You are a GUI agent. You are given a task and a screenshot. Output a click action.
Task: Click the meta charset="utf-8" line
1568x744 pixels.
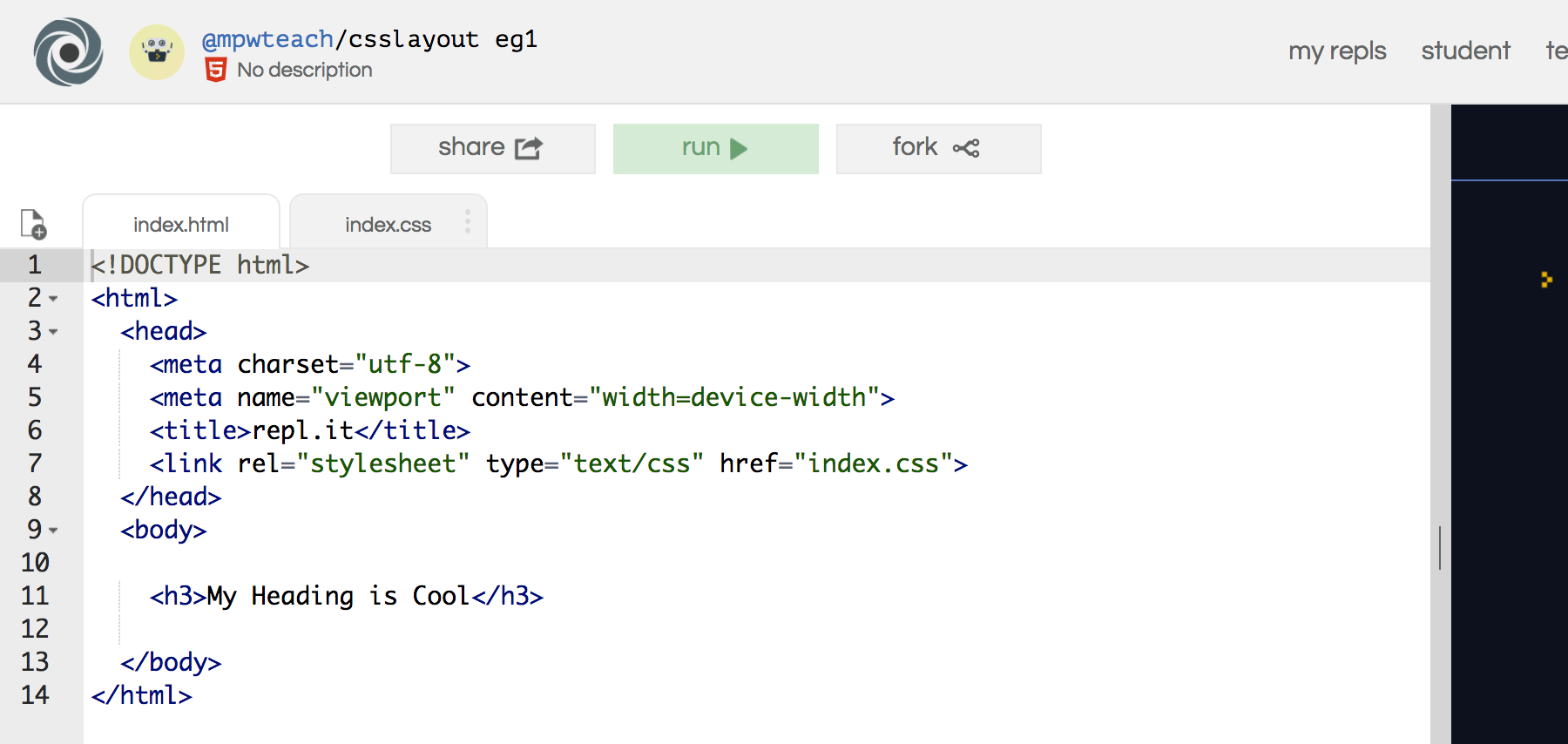click(310, 364)
